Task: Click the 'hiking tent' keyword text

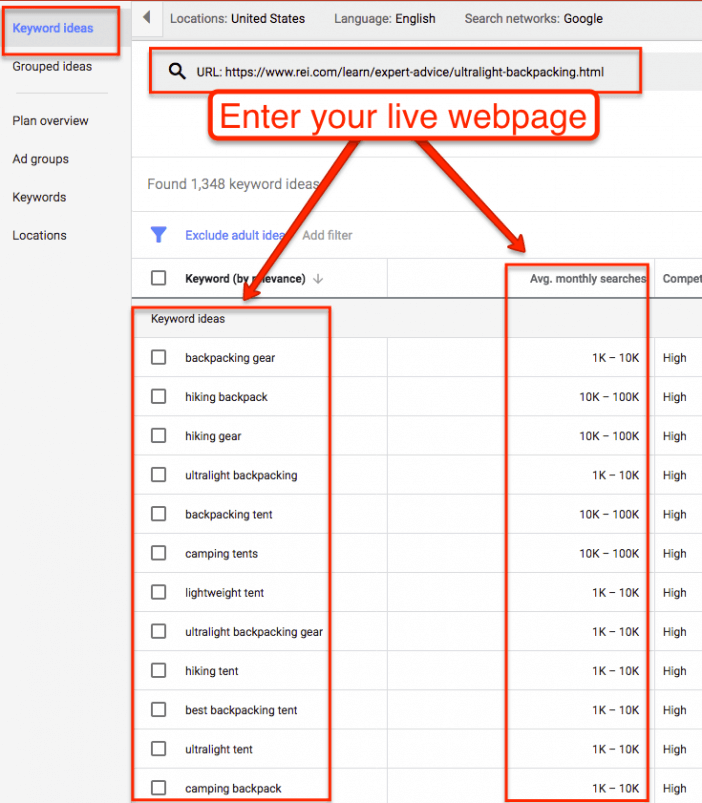Action: pos(211,671)
